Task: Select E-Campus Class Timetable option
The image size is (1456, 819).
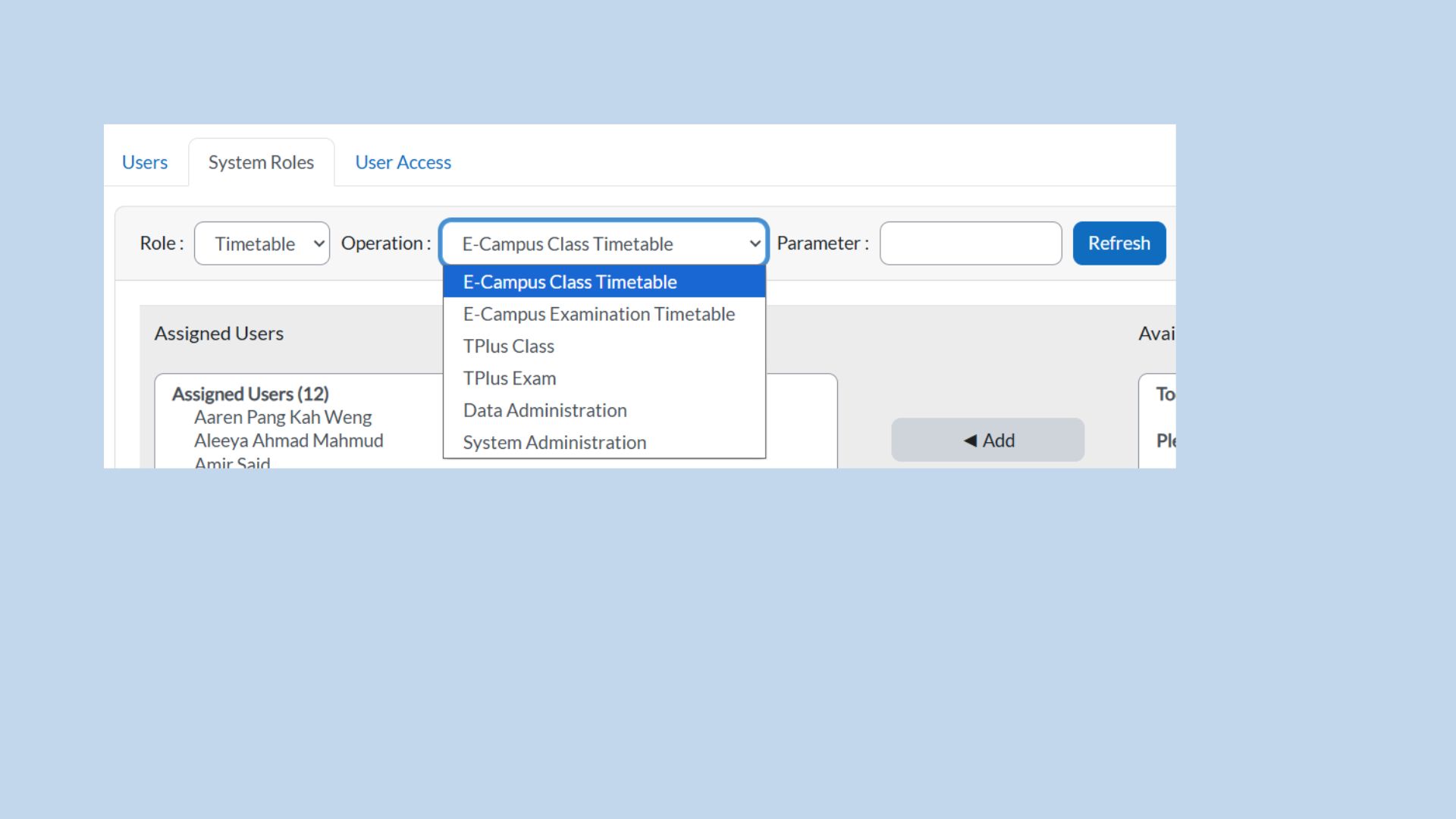Action: 570,282
